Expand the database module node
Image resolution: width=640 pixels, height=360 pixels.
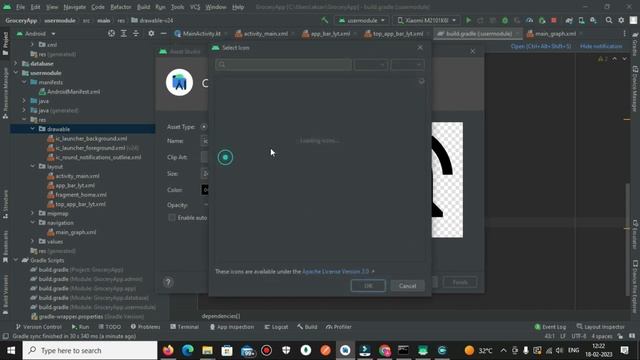16,64
